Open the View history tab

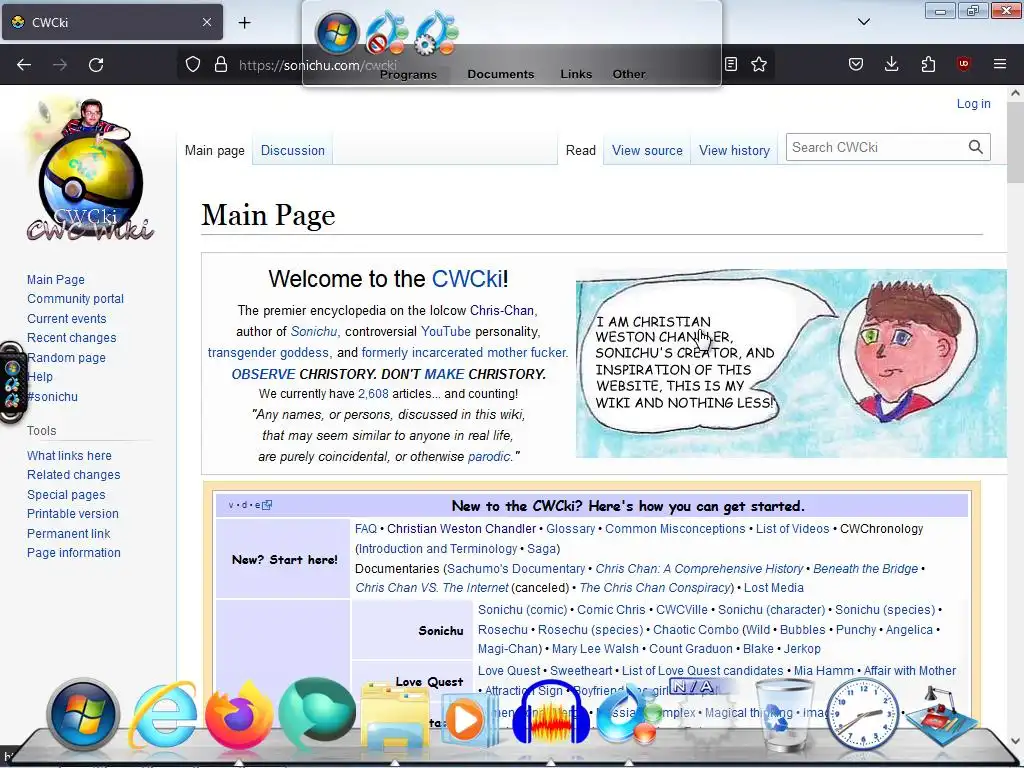(x=734, y=150)
